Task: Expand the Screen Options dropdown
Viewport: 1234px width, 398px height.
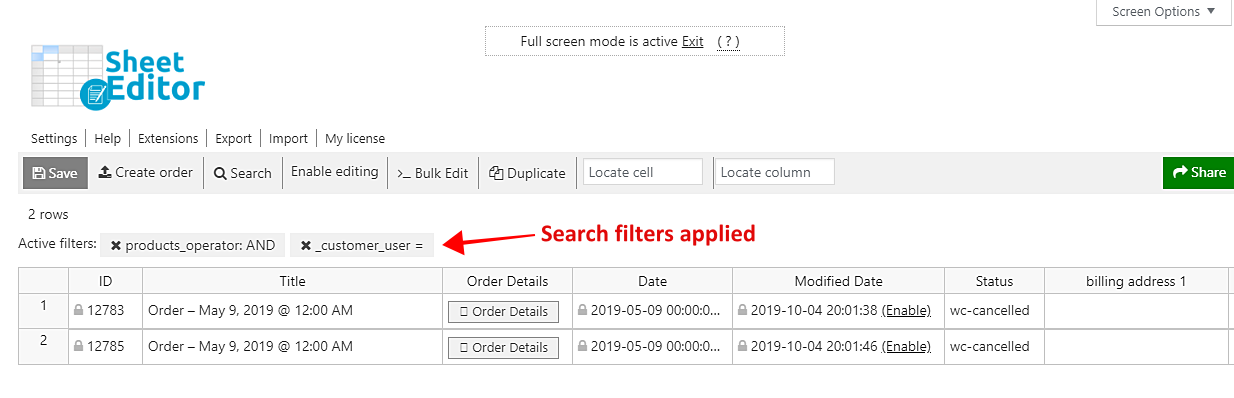Action: coord(1165,12)
